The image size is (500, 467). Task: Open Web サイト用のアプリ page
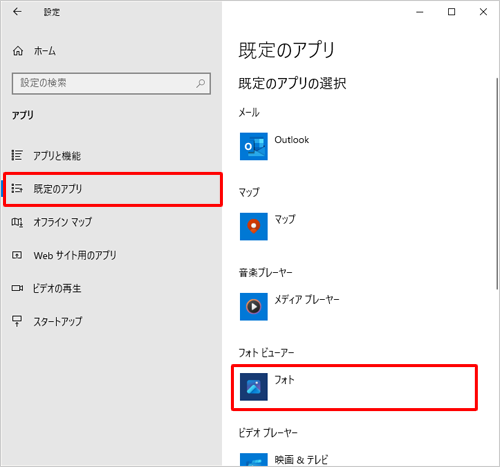[75, 255]
